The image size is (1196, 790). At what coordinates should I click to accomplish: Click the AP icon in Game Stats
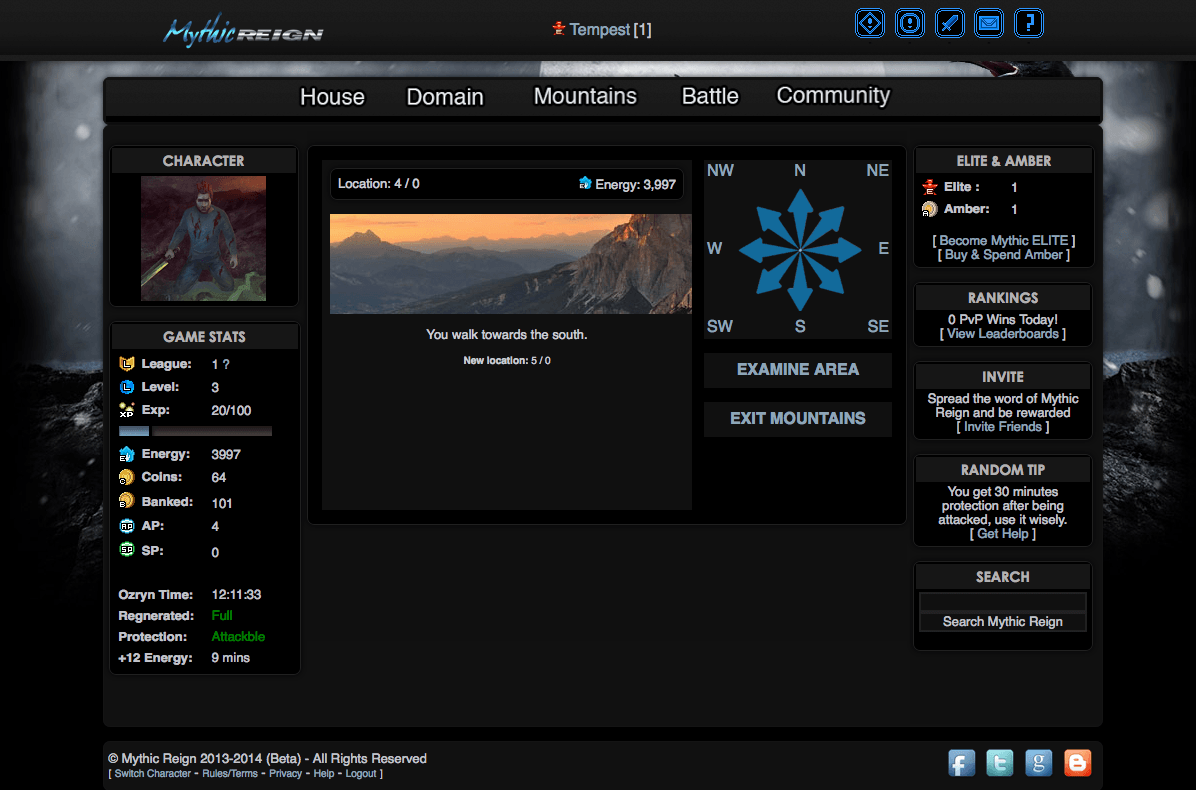click(127, 525)
